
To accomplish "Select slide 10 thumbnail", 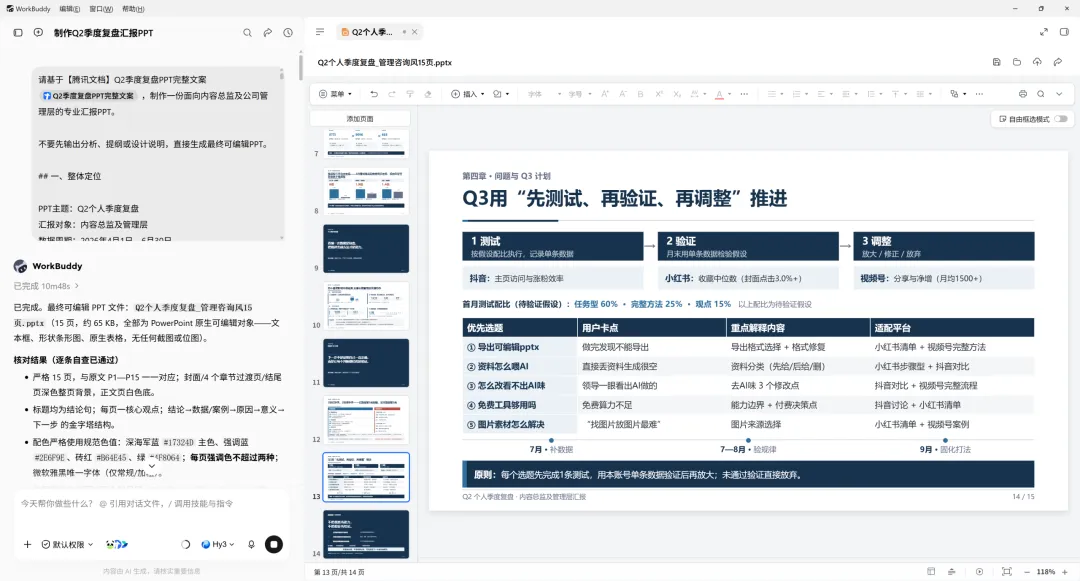I will (x=366, y=306).
